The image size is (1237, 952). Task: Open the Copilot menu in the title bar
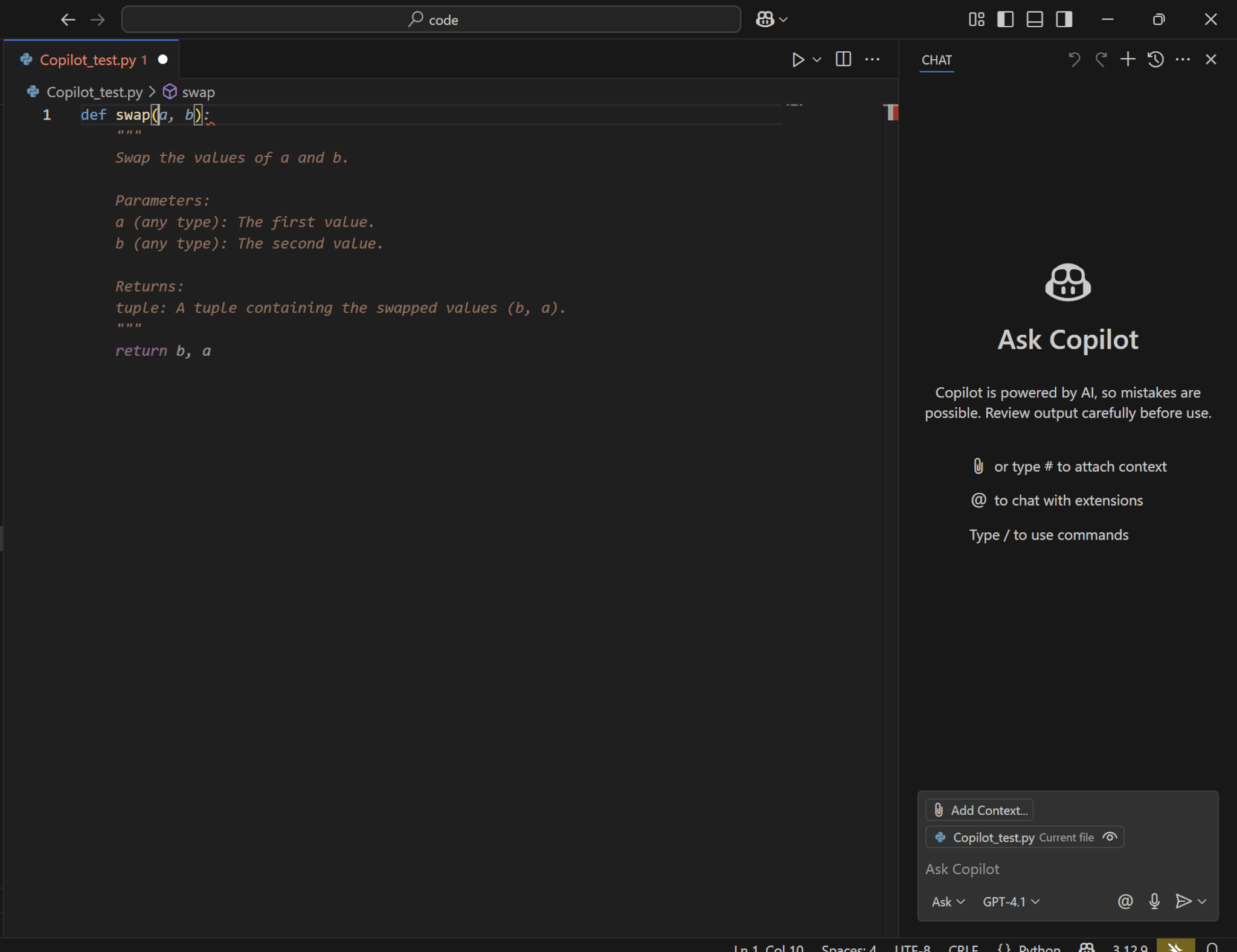(771, 20)
